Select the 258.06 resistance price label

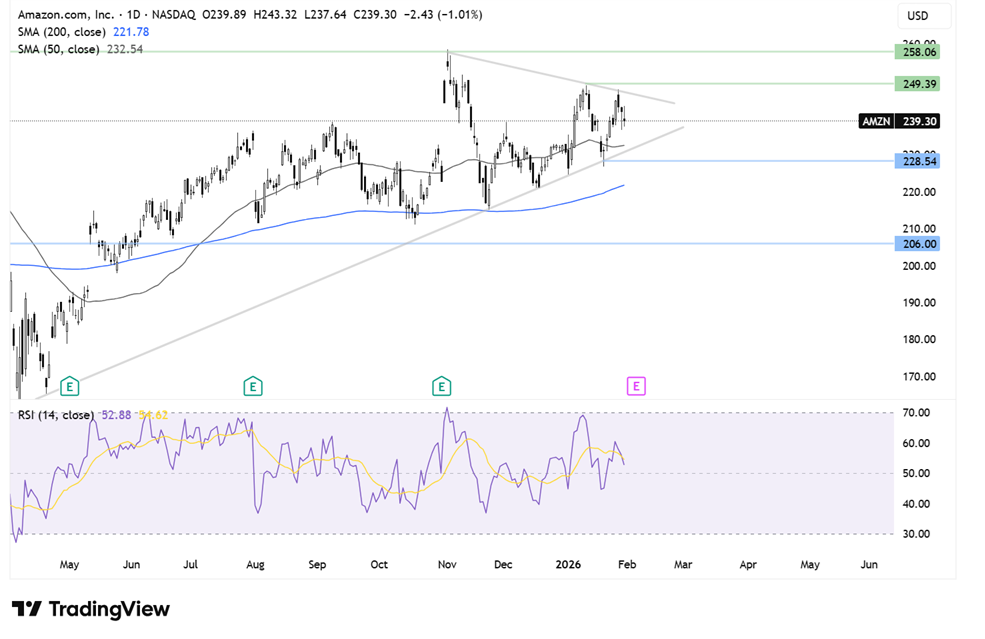[917, 52]
